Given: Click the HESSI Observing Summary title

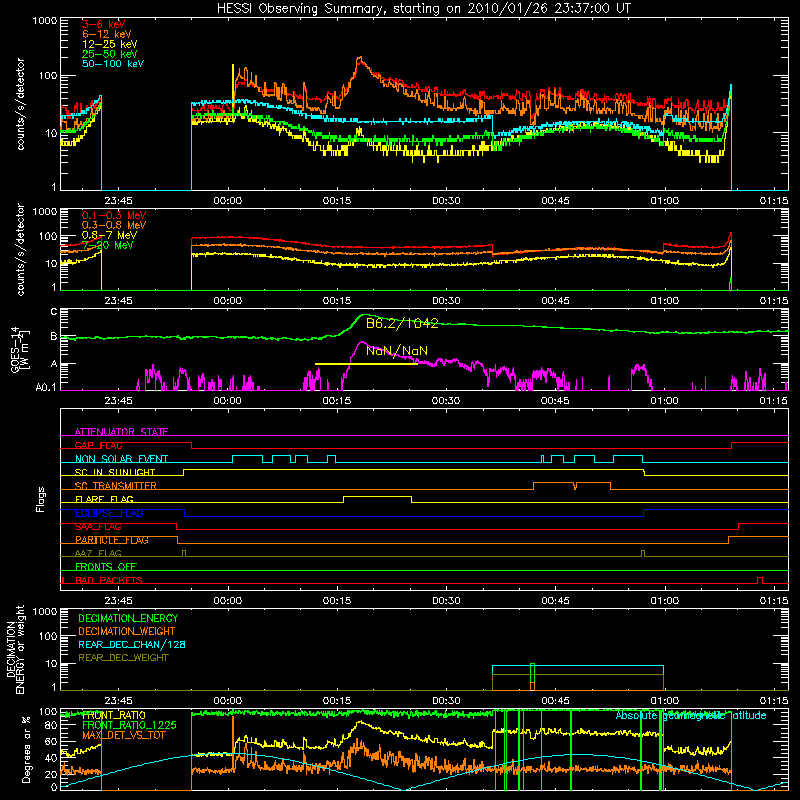Looking at the screenshot, I should [x=424, y=9].
